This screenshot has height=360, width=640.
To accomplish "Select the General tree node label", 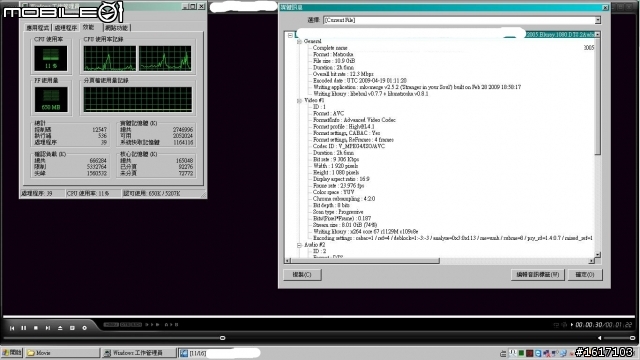I will [x=313, y=41].
